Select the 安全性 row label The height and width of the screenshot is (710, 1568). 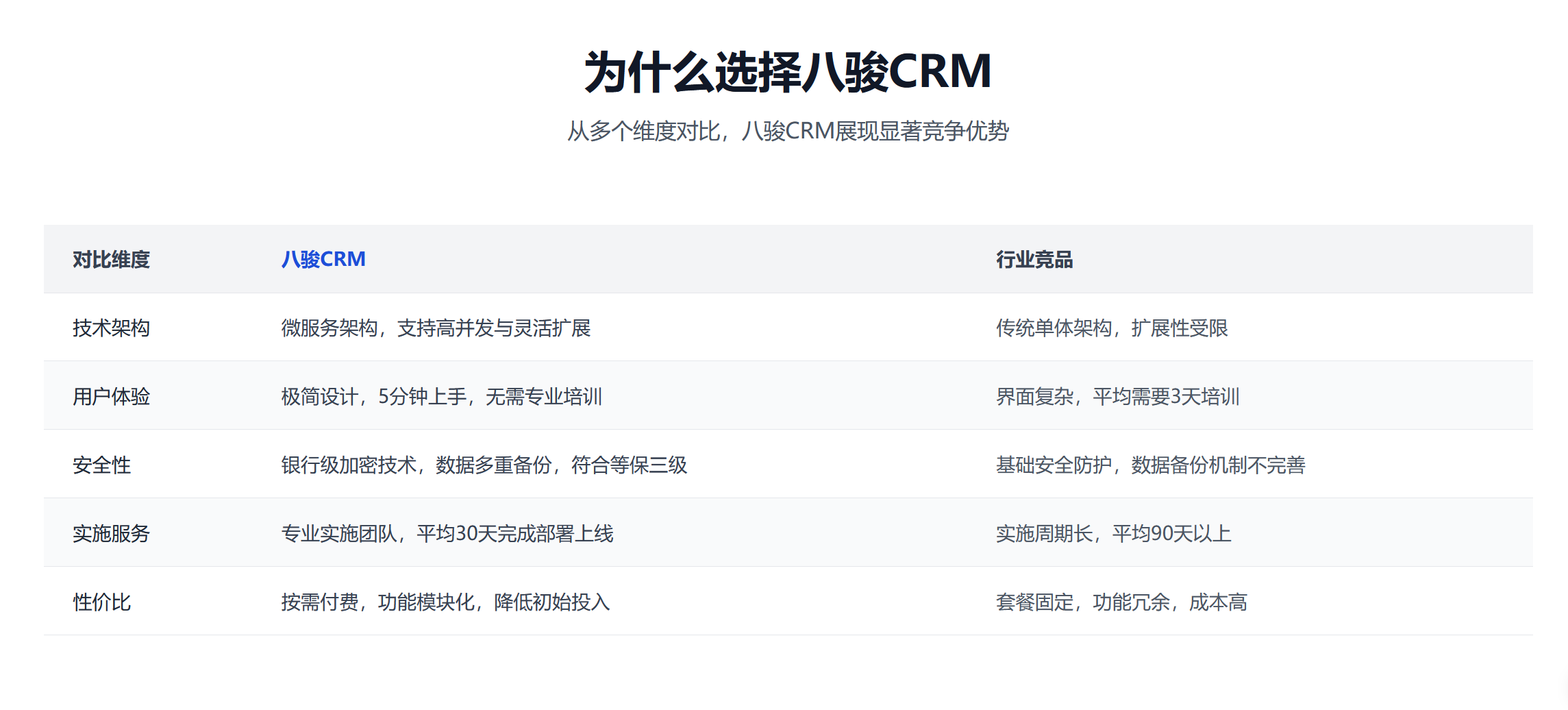point(101,465)
